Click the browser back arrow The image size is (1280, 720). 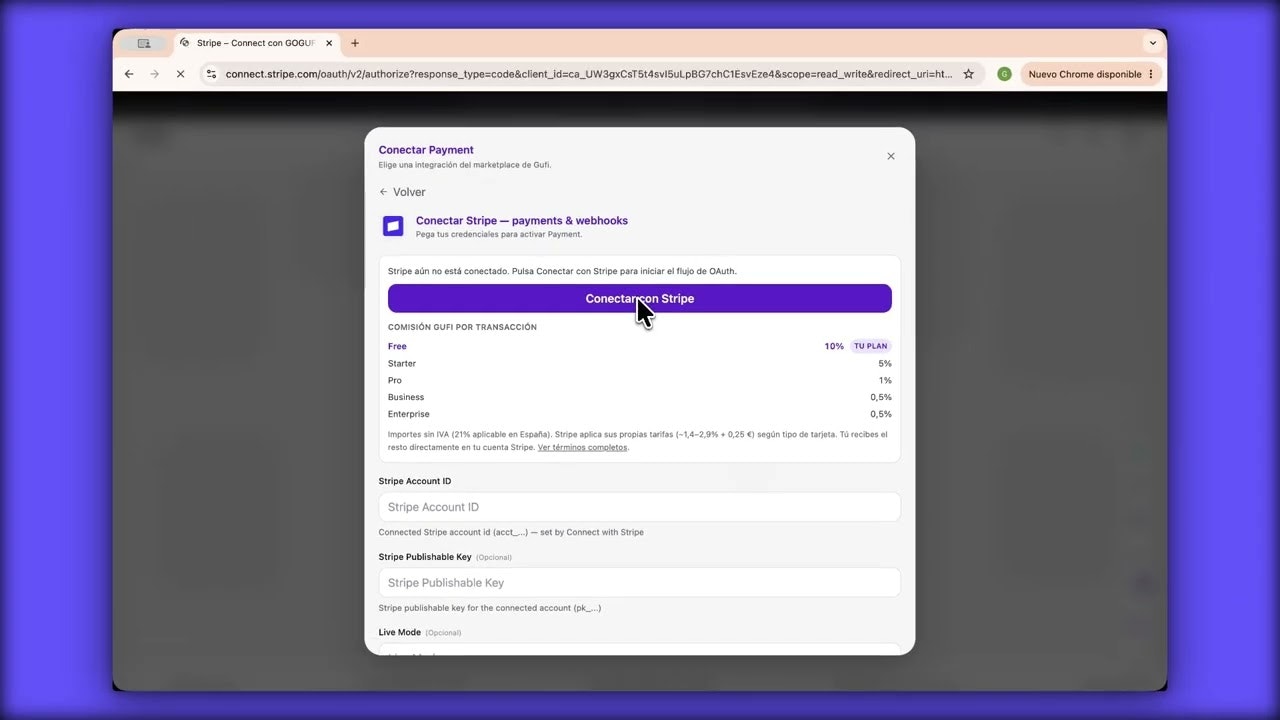coord(129,74)
